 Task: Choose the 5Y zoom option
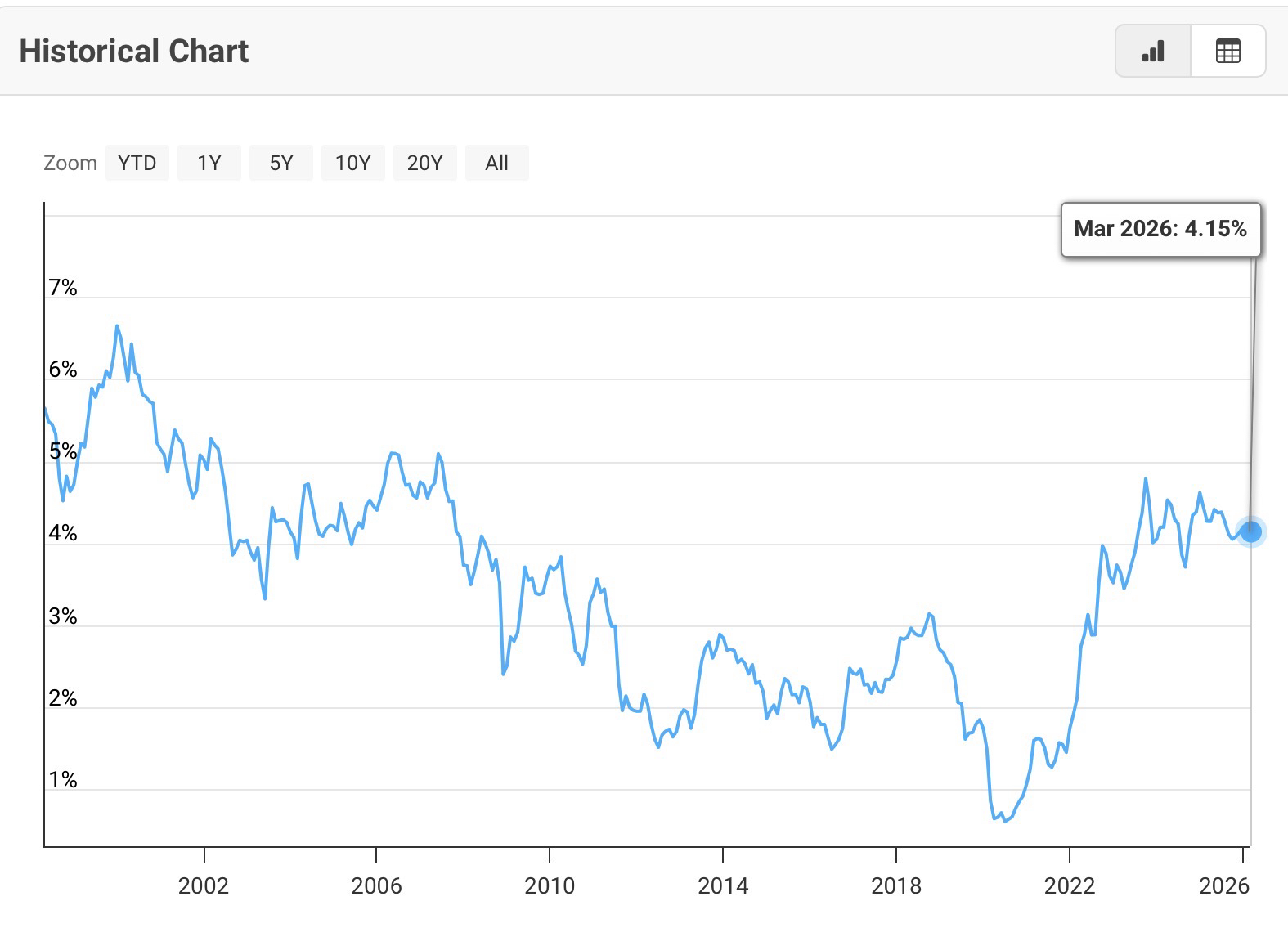coord(281,163)
